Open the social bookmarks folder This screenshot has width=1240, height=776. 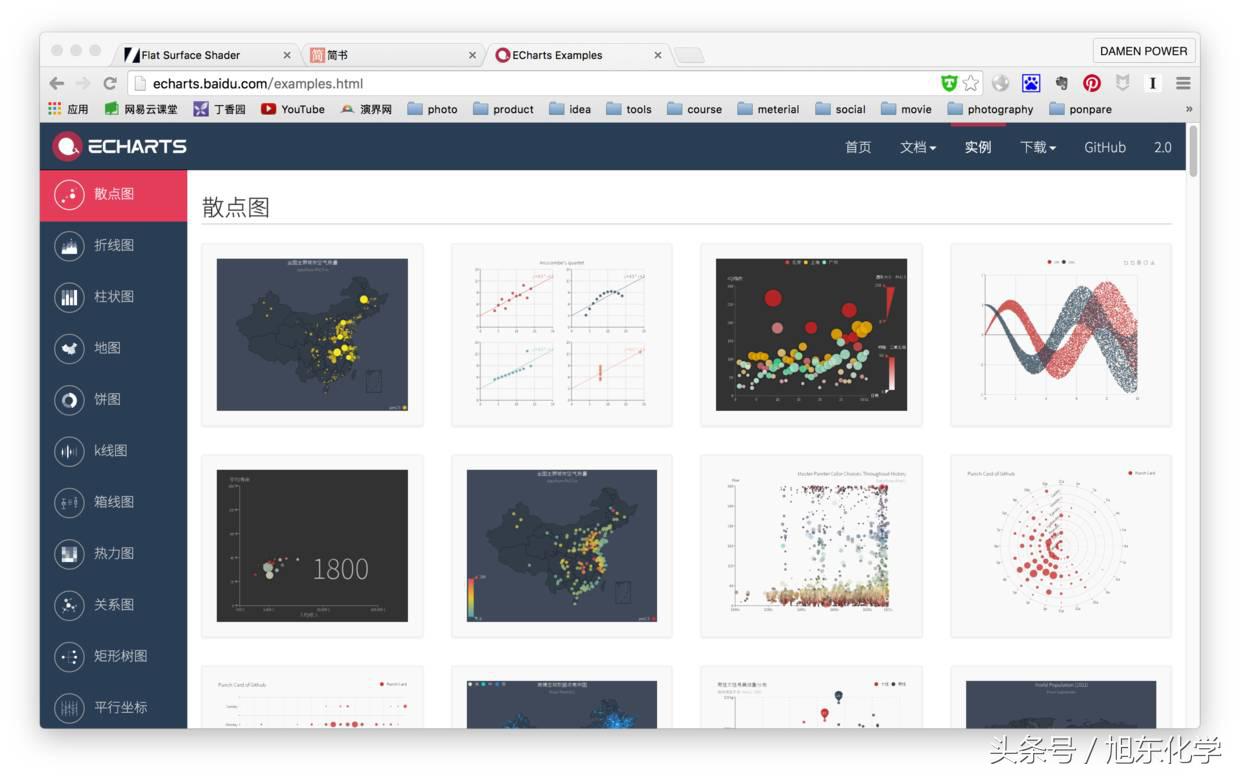[840, 109]
